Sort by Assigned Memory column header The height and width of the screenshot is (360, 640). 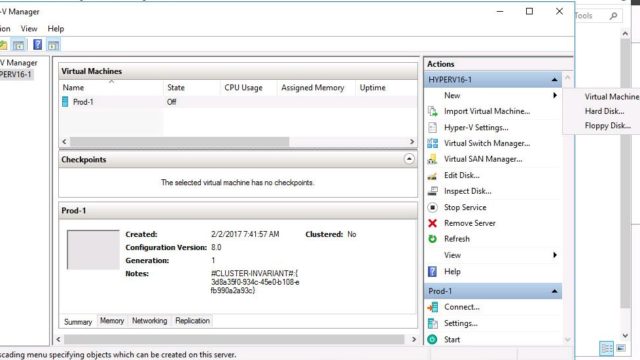point(316,88)
